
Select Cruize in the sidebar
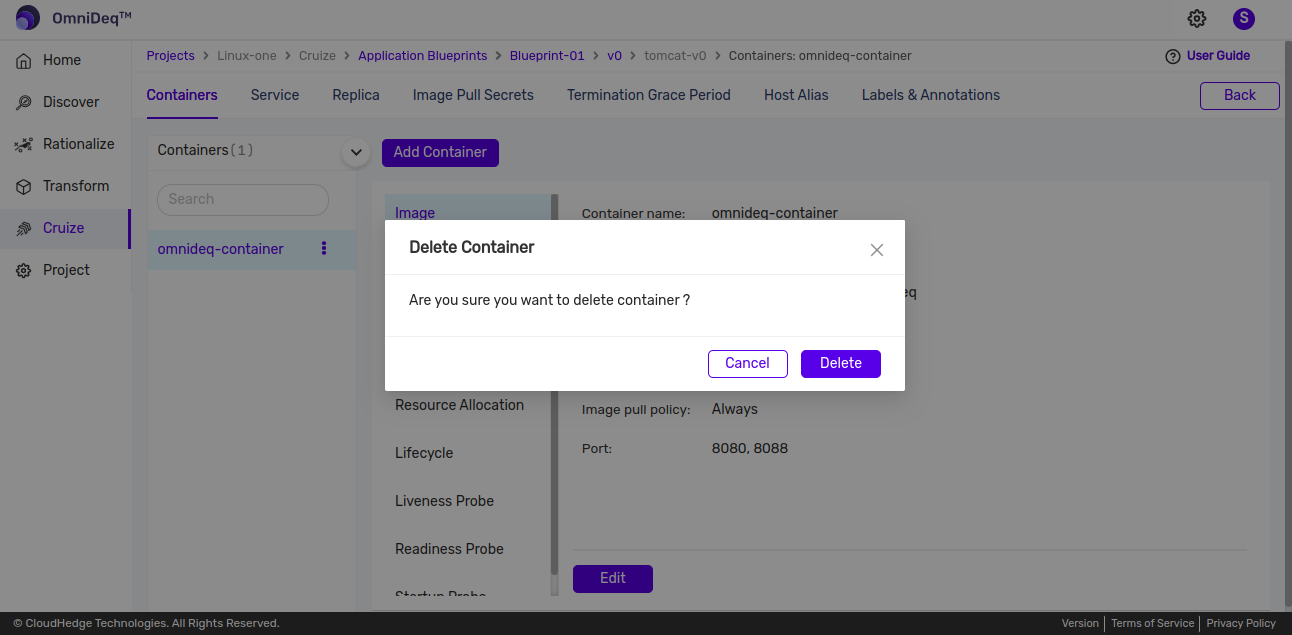65,228
